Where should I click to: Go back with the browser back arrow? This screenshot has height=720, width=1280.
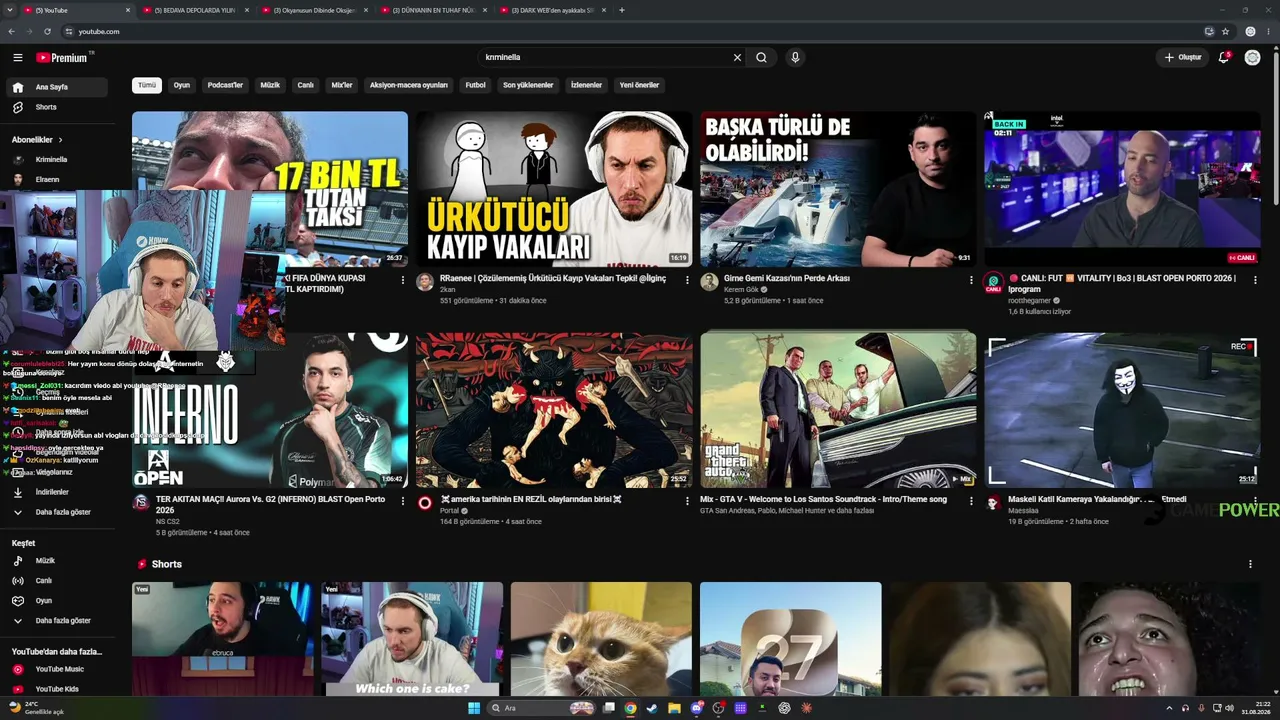(12, 32)
